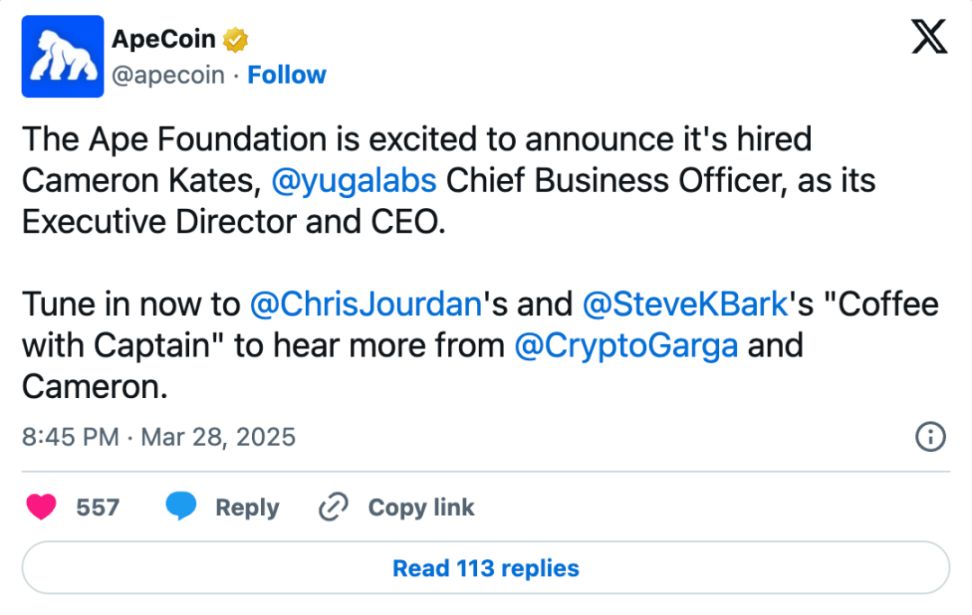Follow the ApeCoin account

(x=287, y=75)
